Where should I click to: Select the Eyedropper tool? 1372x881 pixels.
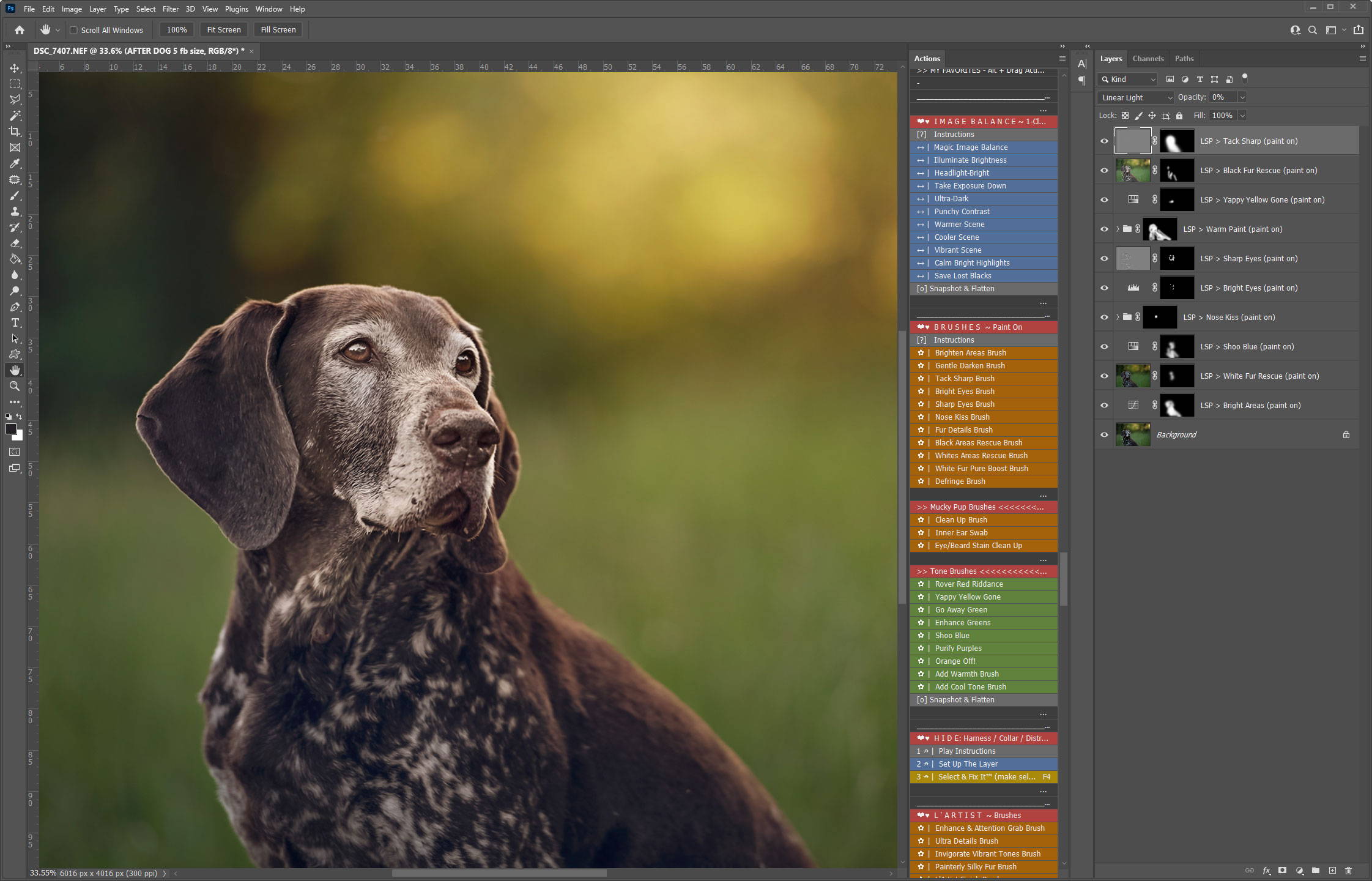tap(15, 163)
